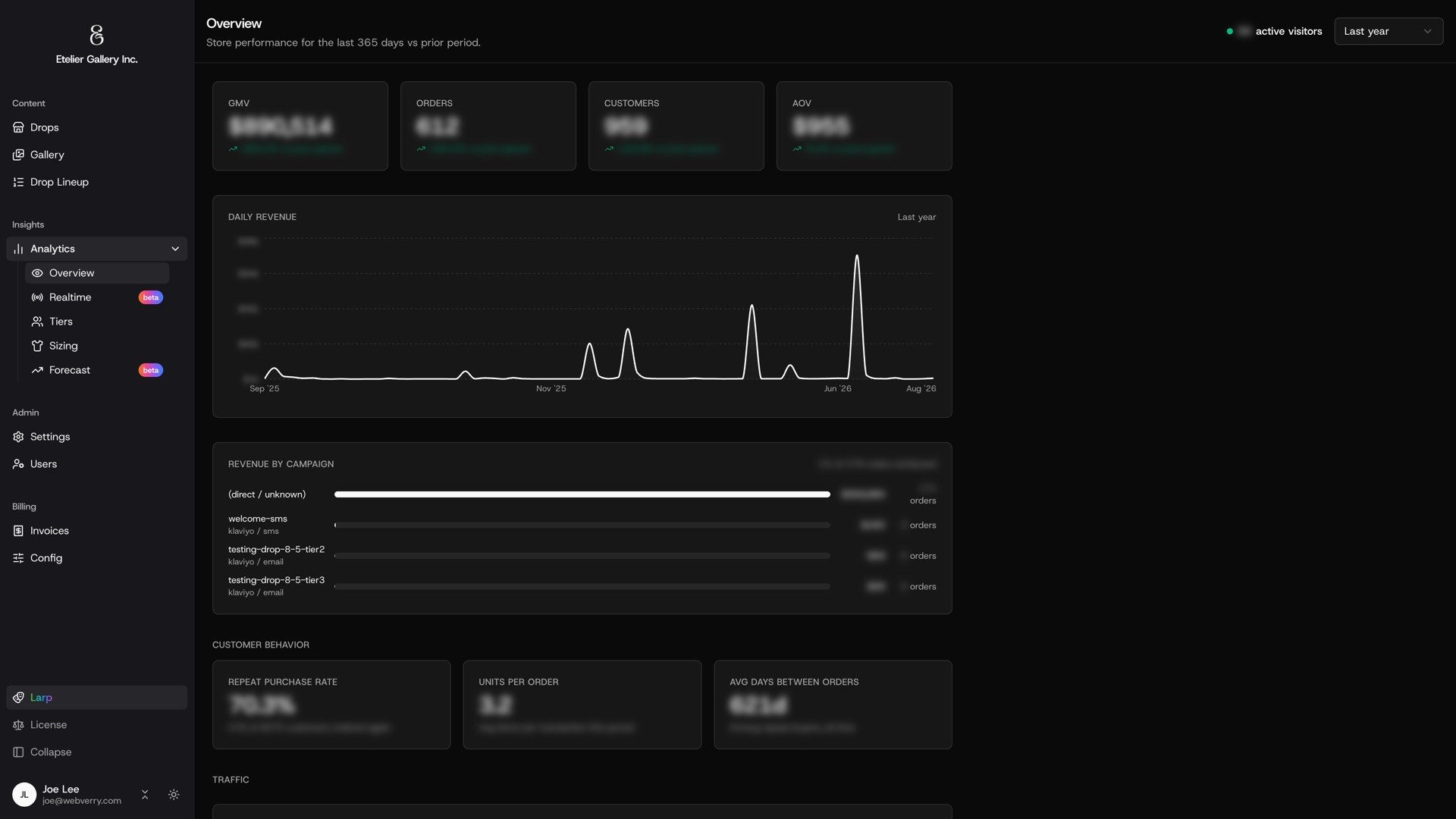Open the Forecast page
The height and width of the screenshot is (819, 1456).
[97, 370]
